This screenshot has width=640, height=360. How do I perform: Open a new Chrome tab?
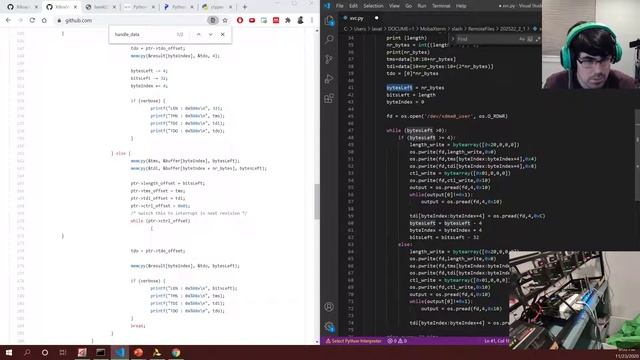pyautogui.click(x=245, y=7)
